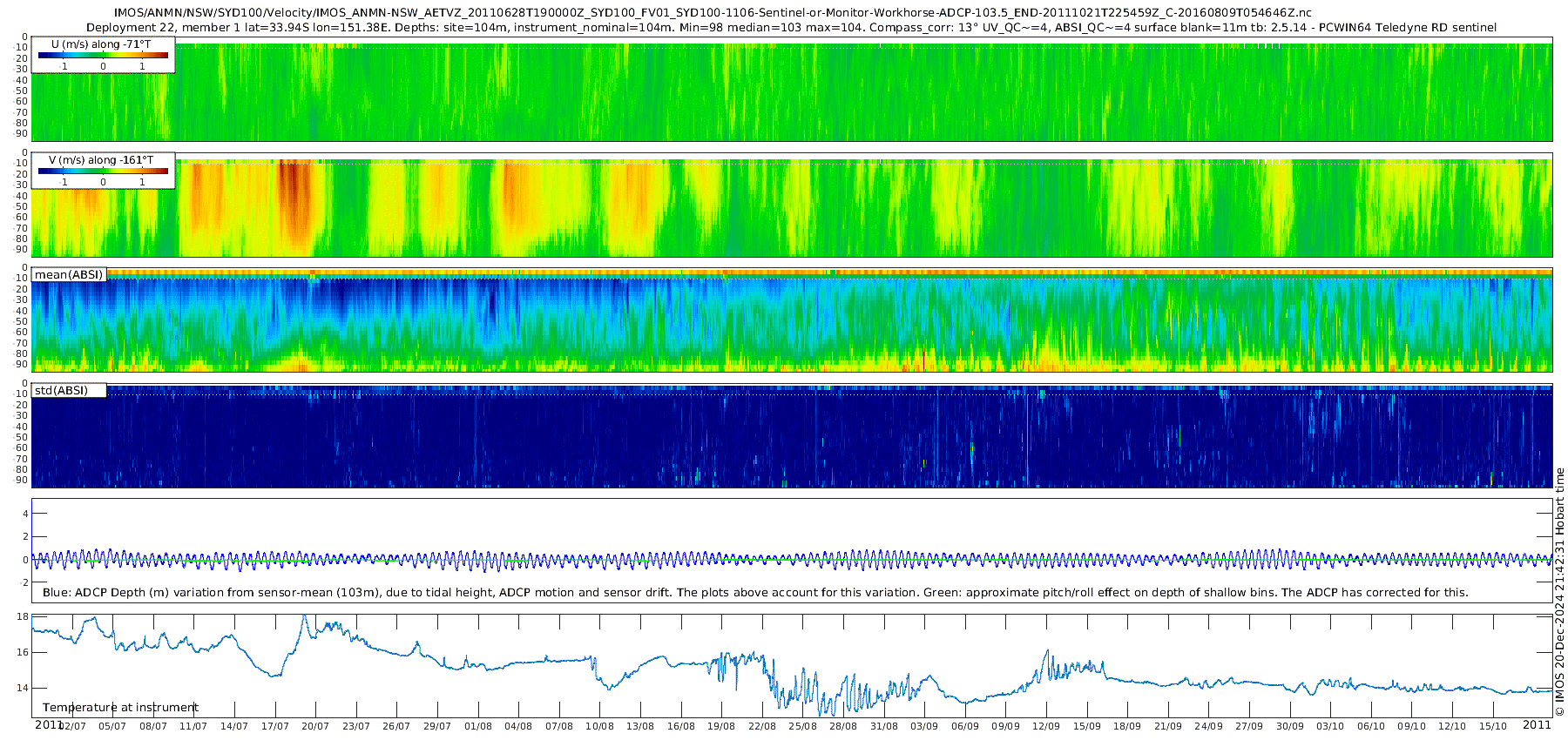Screen dimensions: 1568x740
Task: Click the U velocity colorbar legend
Action: coord(103,56)
